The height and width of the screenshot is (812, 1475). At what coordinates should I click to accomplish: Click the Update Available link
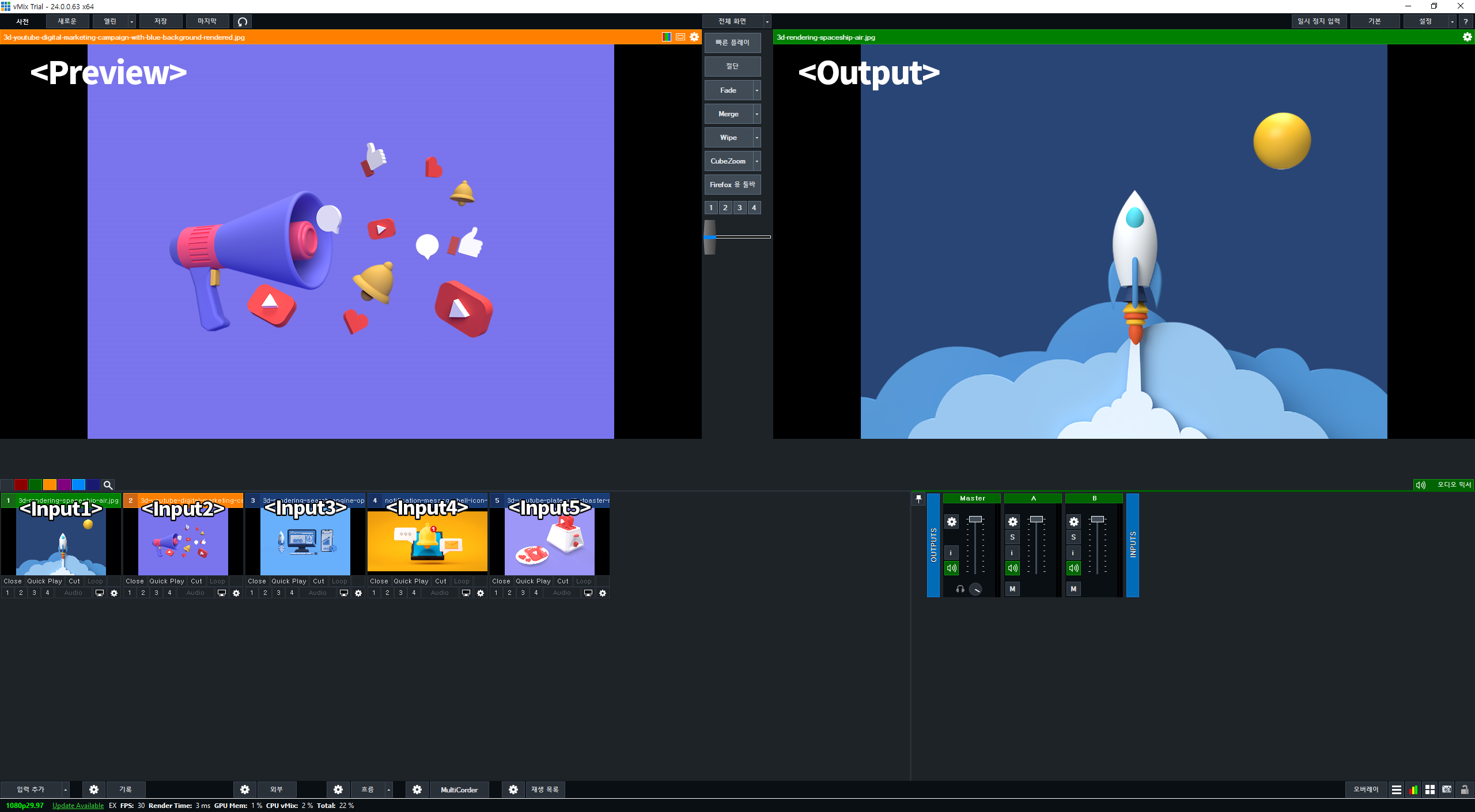(78, 806)
